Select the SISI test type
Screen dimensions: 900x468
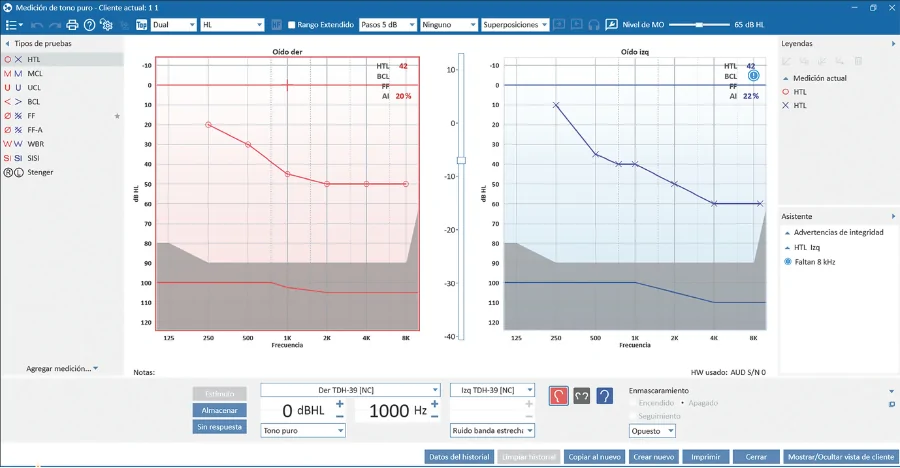(34, 158)
